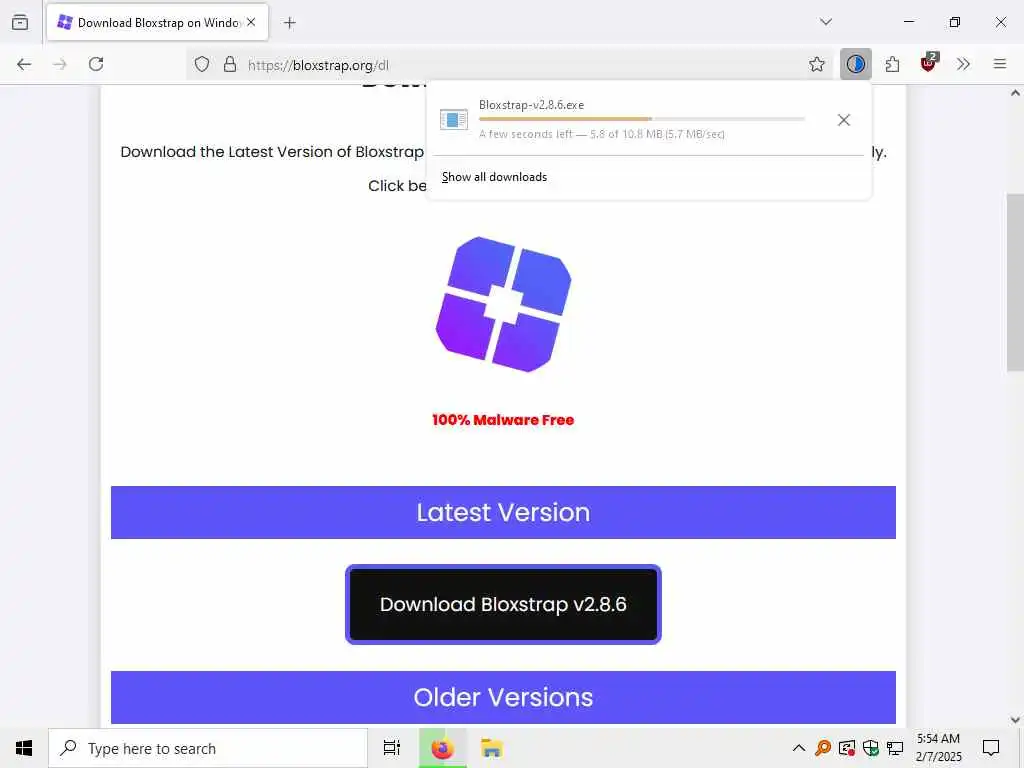
Task: Click the scrollbar up arrow
Action: (1015, 93)
